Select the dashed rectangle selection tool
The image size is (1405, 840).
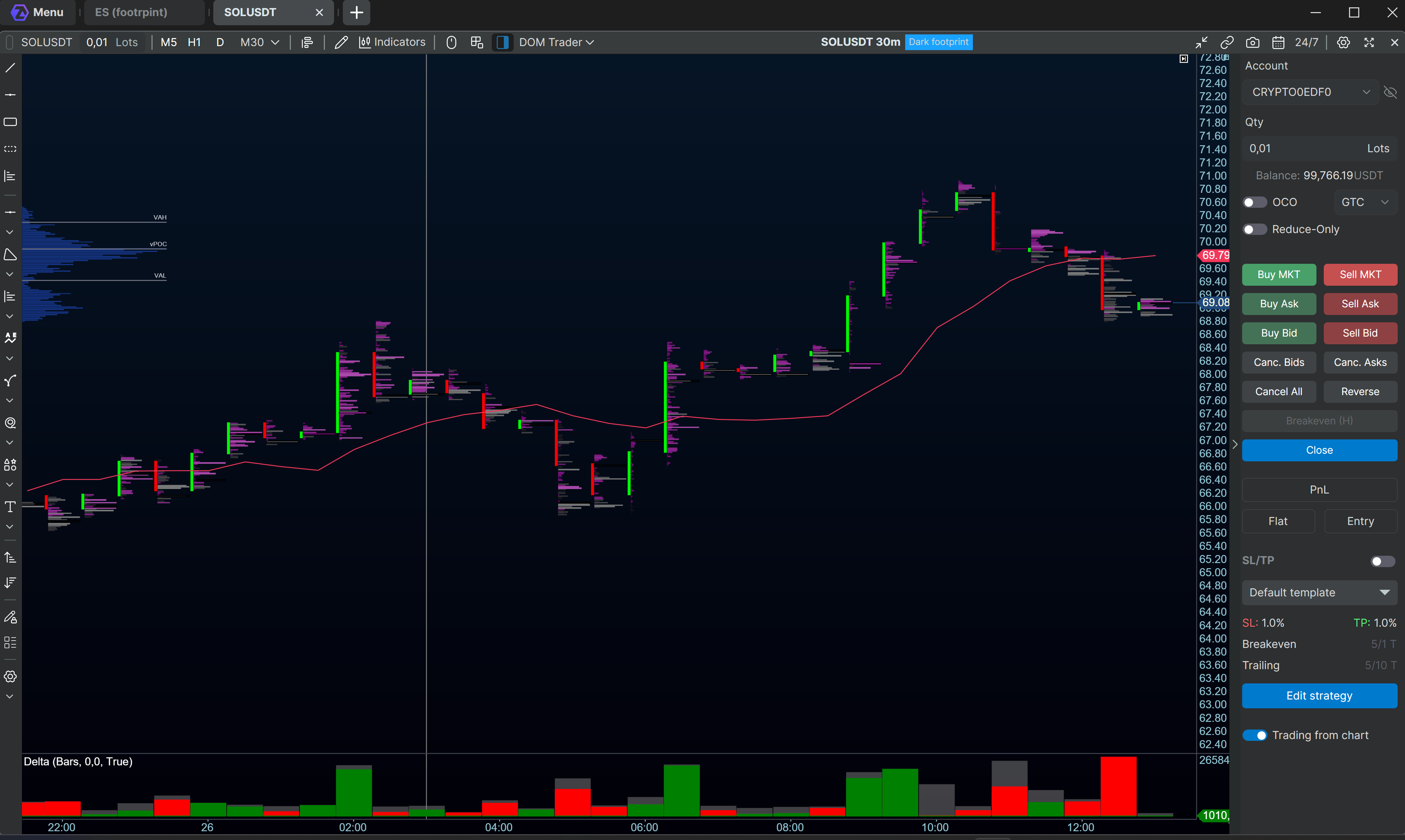tap(10, 149)
